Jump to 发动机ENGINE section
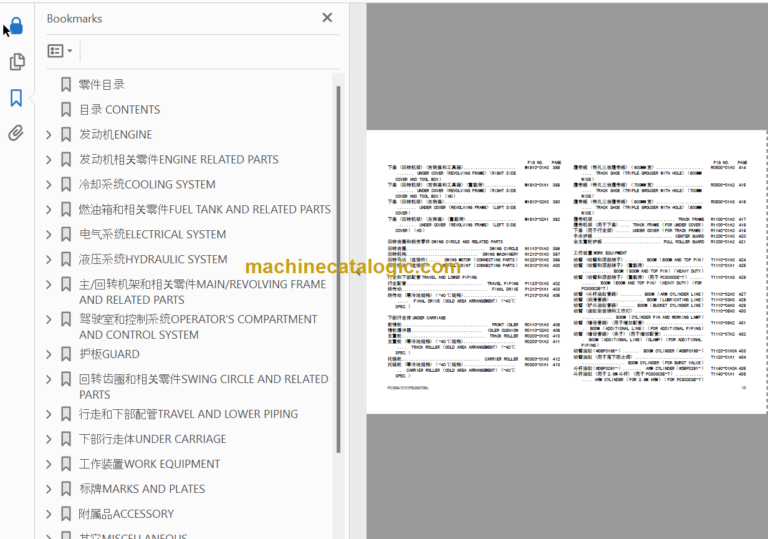768x539 pixels. tap(116, 134)
